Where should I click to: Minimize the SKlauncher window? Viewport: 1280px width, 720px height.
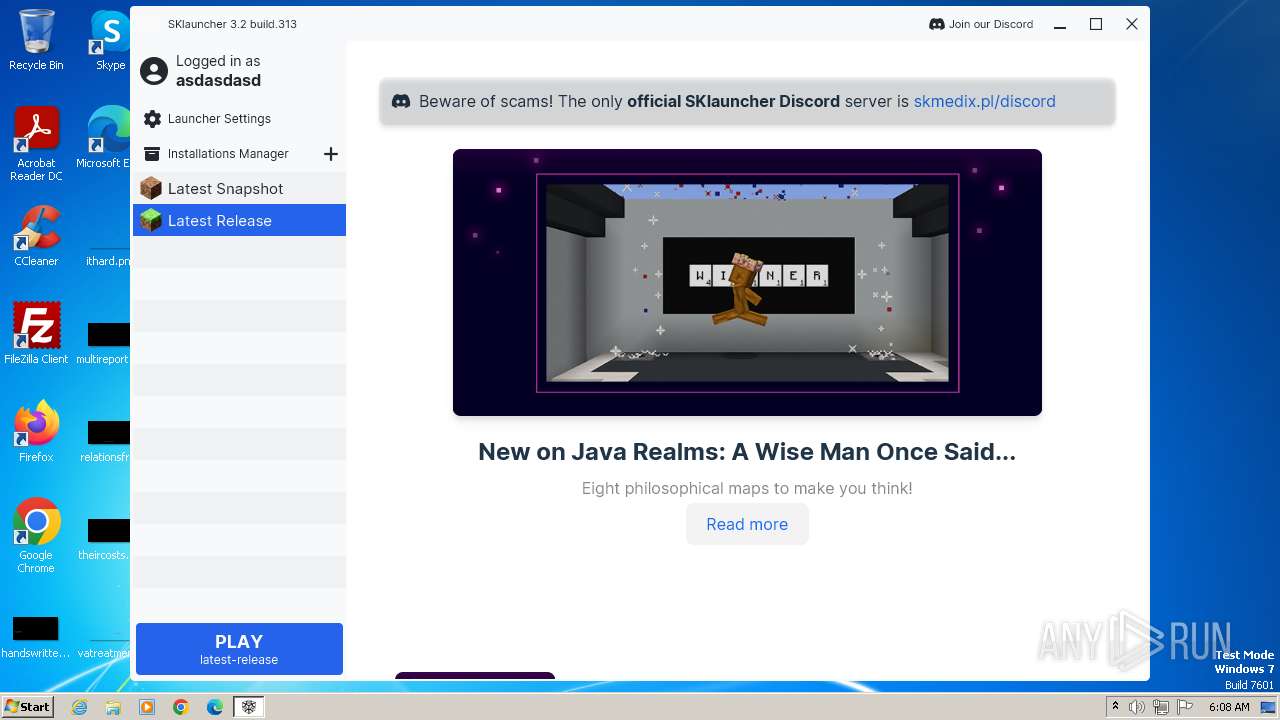(x=1060, y=24)
